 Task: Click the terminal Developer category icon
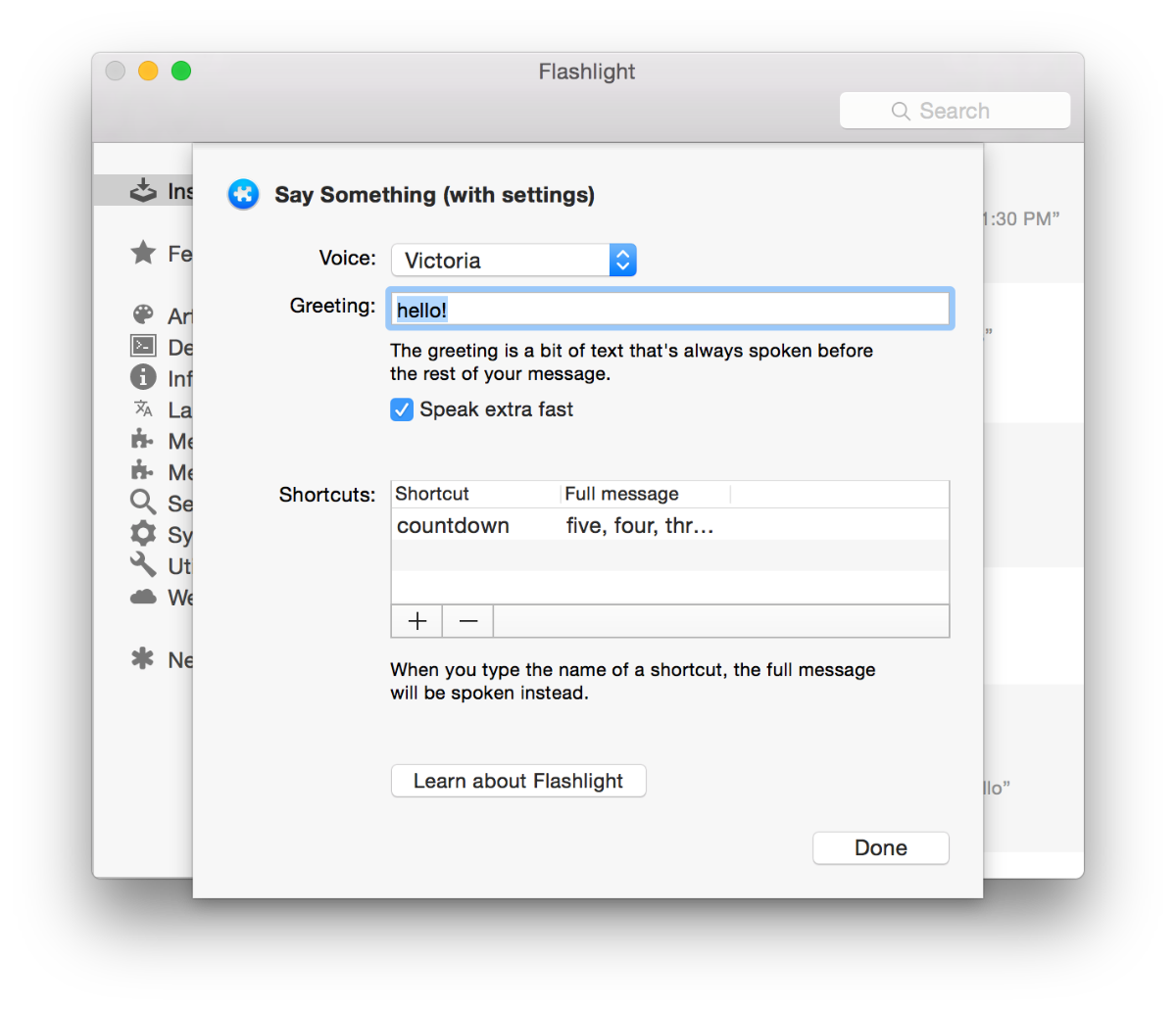(x=143, y=346)
